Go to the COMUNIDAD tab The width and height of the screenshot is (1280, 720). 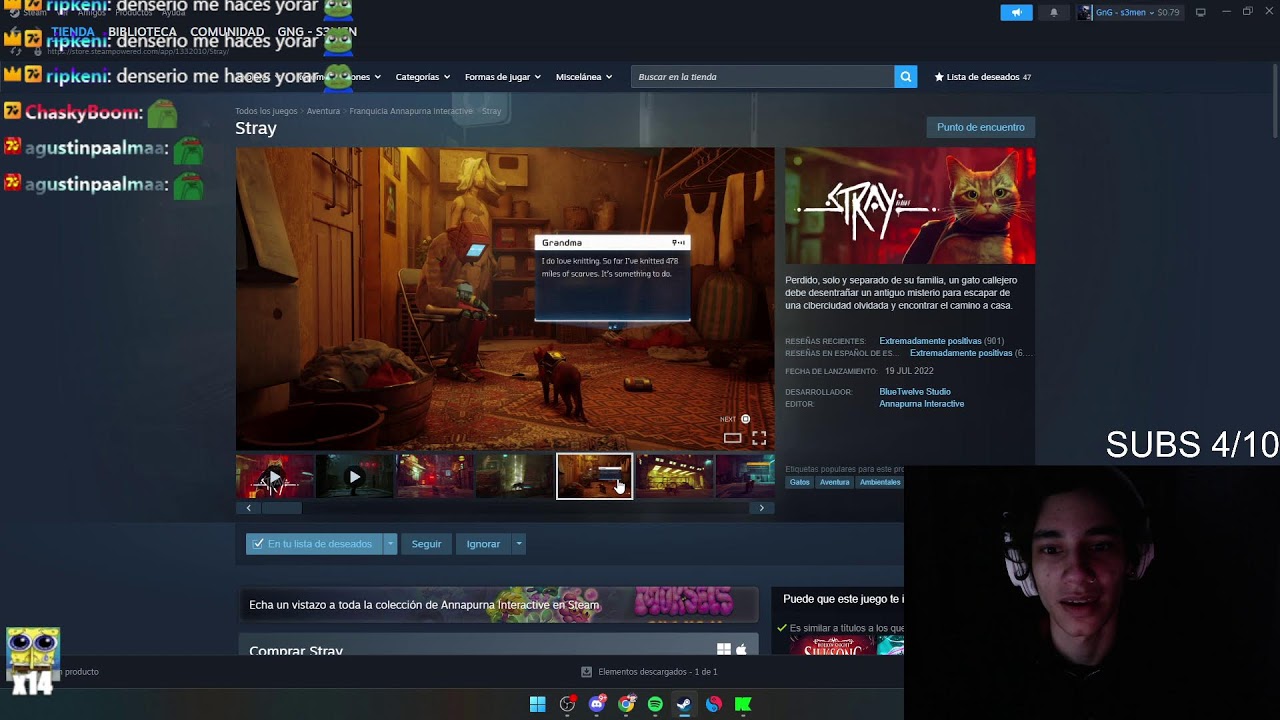click(x=227, y=32)
